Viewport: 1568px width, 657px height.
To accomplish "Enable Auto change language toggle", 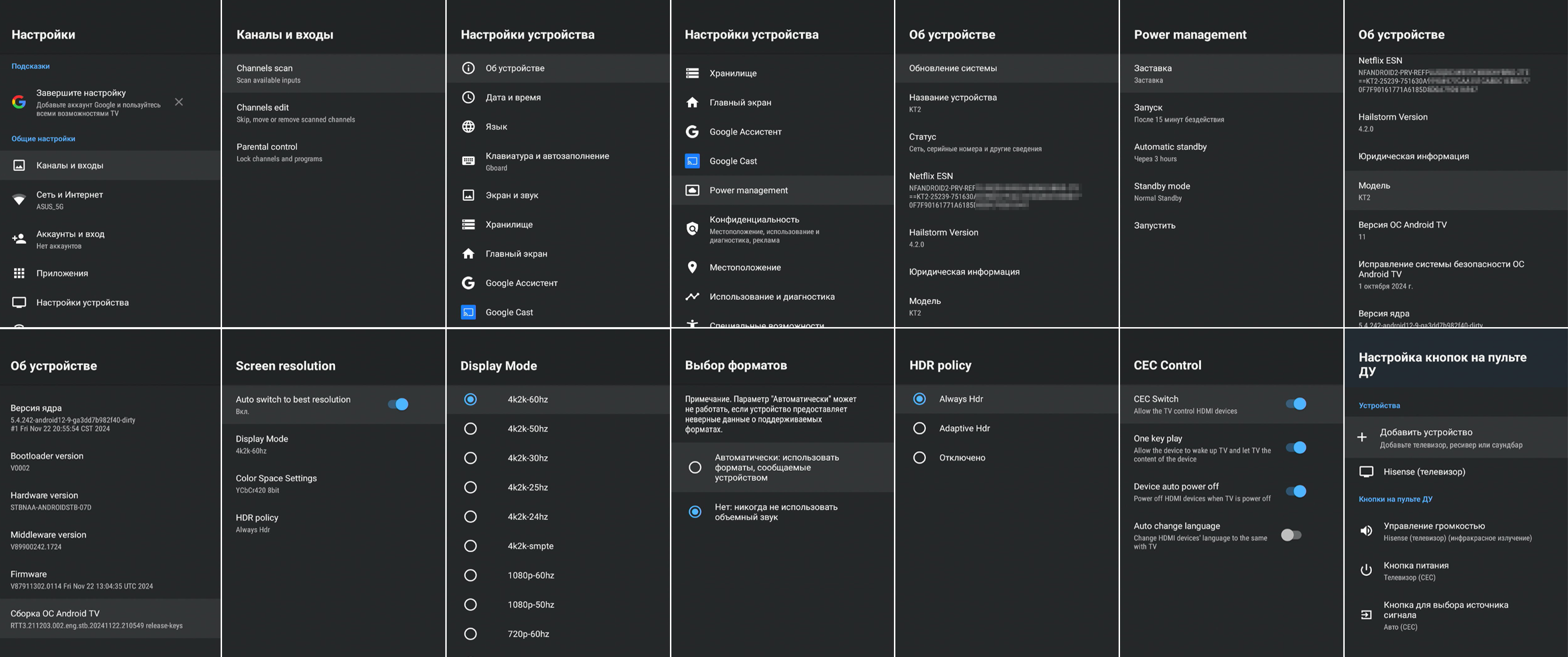I will pyautogui.click(x=1291, y=535).
